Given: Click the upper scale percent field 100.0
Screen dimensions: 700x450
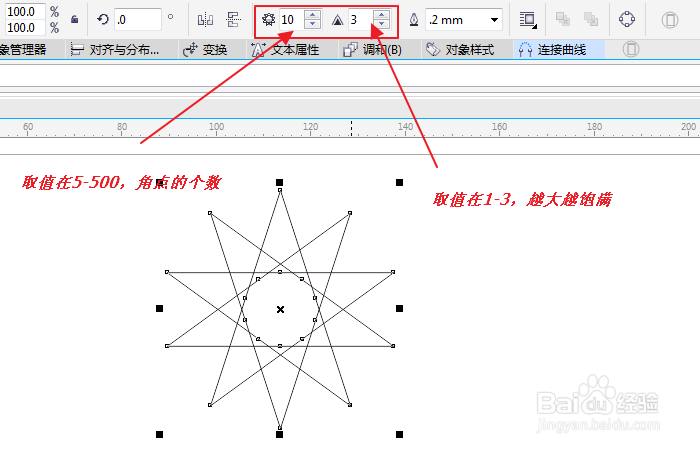Looking at the screenshot, I should point(25,12).
